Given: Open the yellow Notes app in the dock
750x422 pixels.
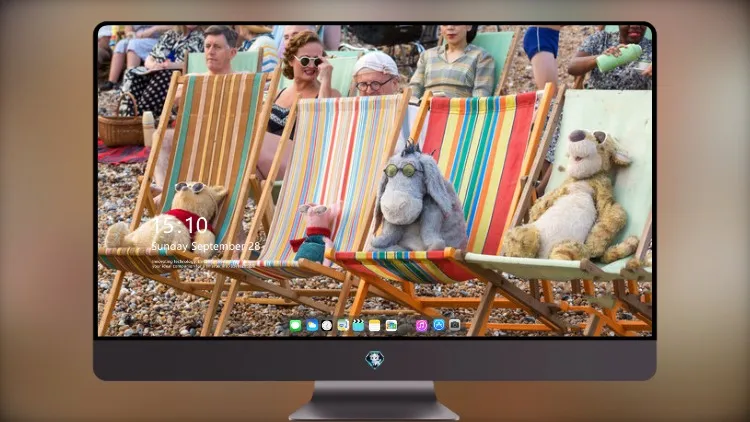Looking at the screenshot, I should click(x=375, y=326).
